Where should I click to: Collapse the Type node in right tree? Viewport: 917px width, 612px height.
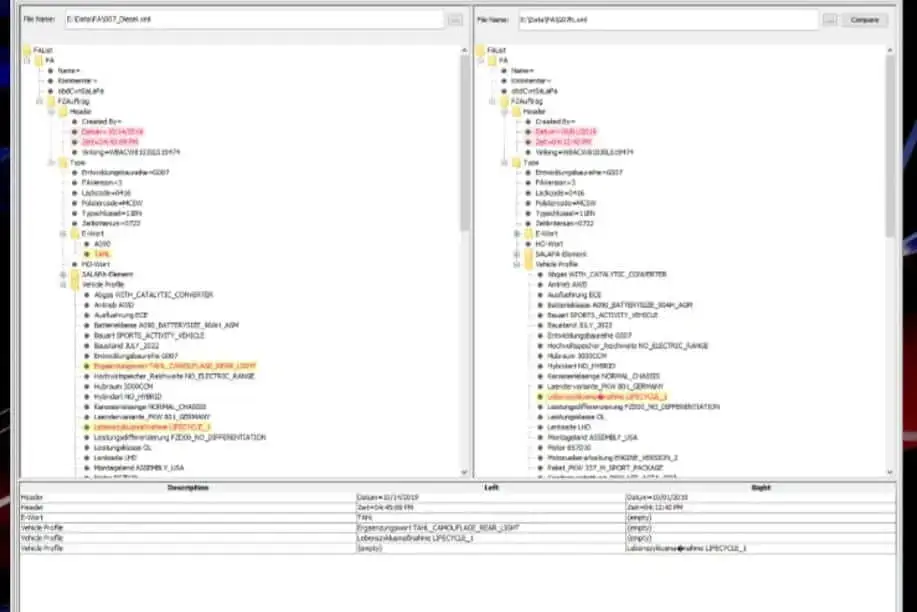click(504, 162)
